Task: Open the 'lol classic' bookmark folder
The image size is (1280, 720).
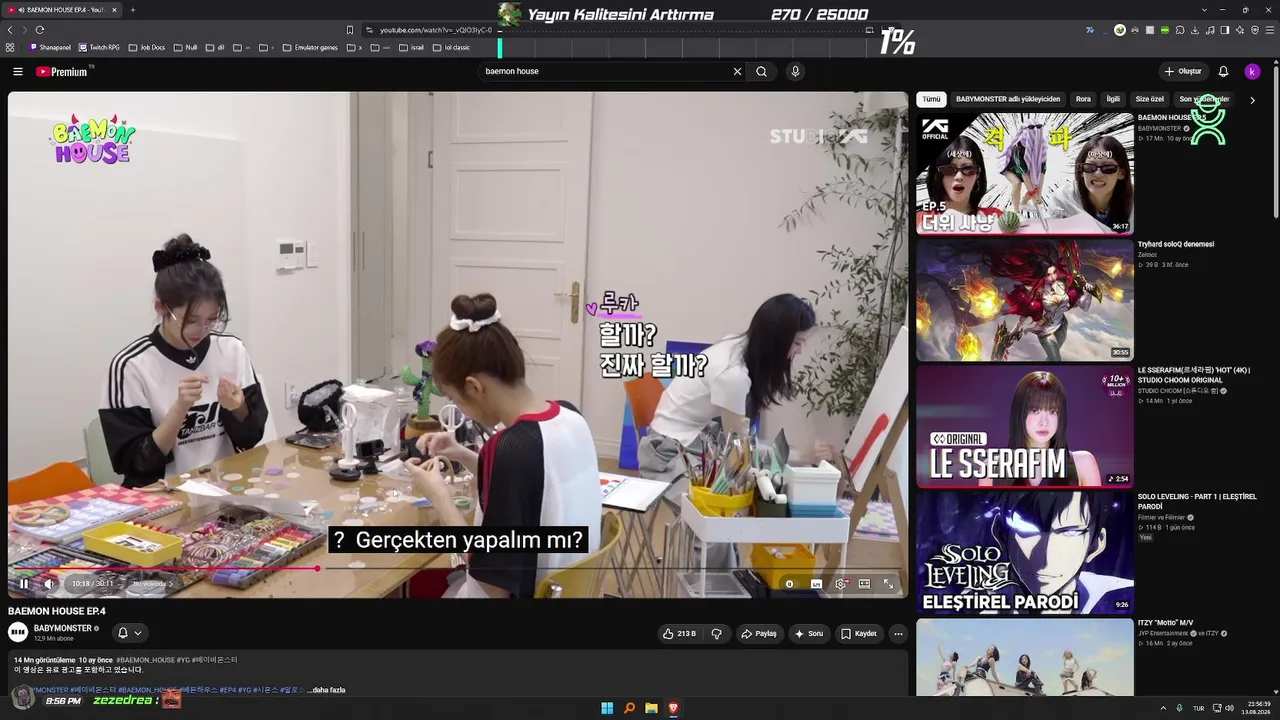Action: [451, 47]
